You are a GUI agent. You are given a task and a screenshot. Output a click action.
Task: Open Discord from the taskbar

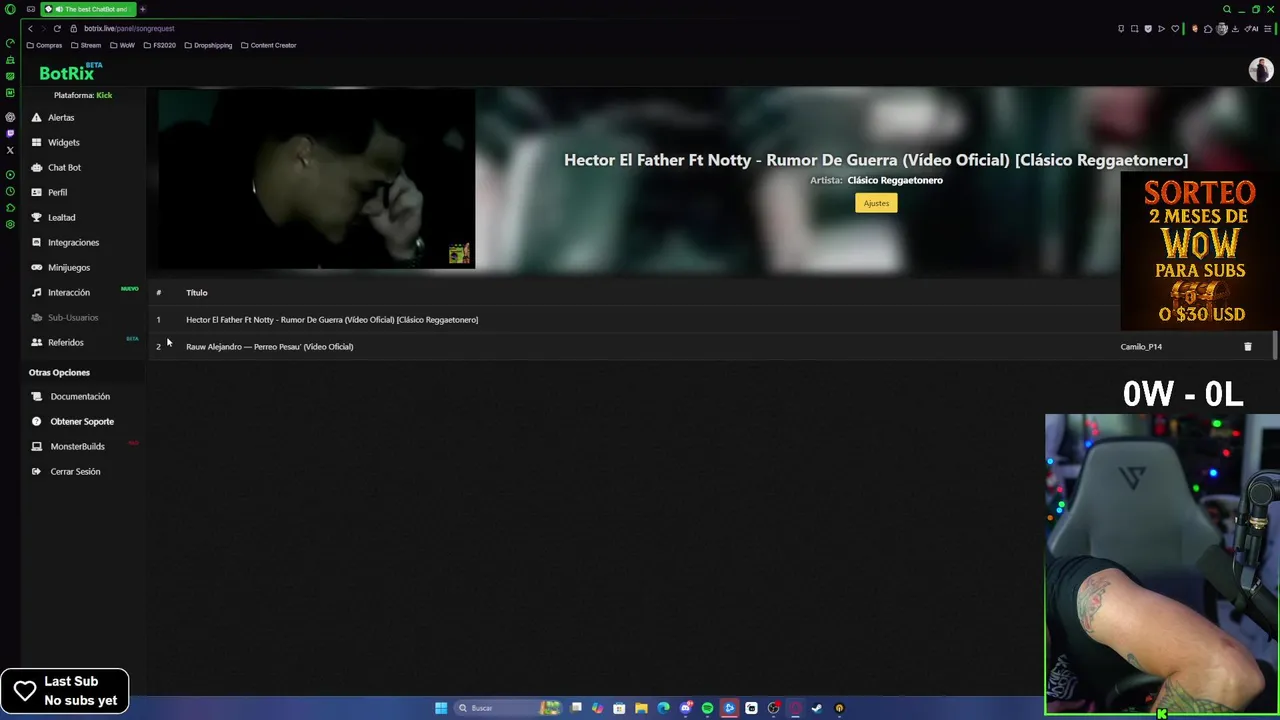tap(686, 708)
